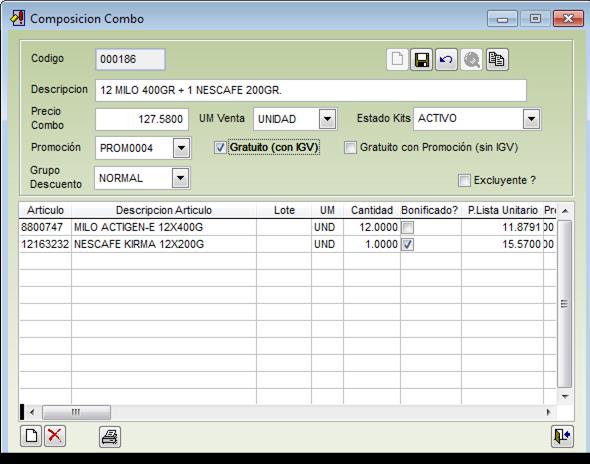Open the UM Venta dropdown

point(327,119)
